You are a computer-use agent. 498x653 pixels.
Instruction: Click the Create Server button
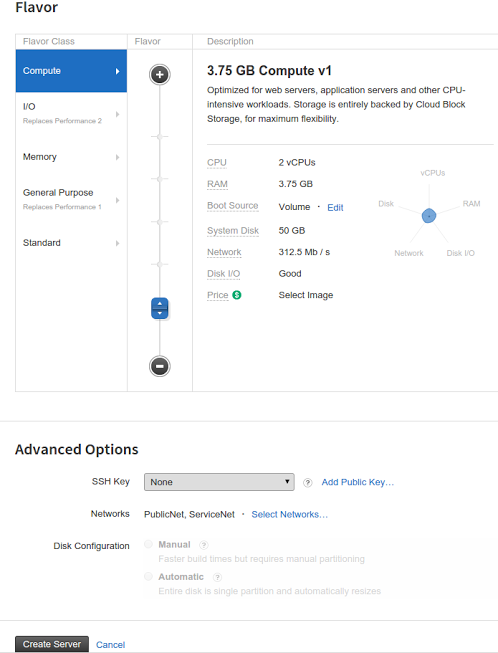coord(52,644)
